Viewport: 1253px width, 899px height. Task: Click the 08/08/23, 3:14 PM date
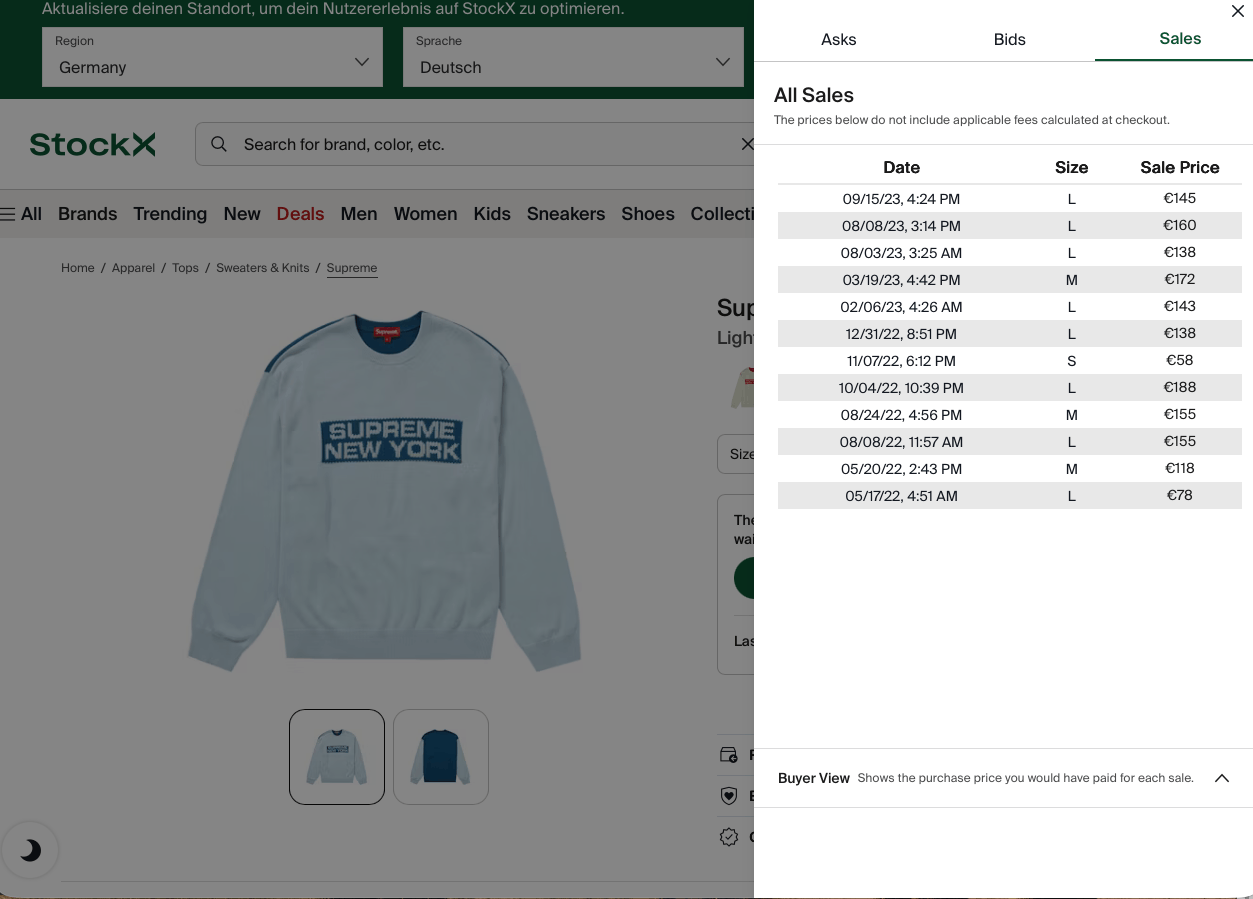point(901,226)
